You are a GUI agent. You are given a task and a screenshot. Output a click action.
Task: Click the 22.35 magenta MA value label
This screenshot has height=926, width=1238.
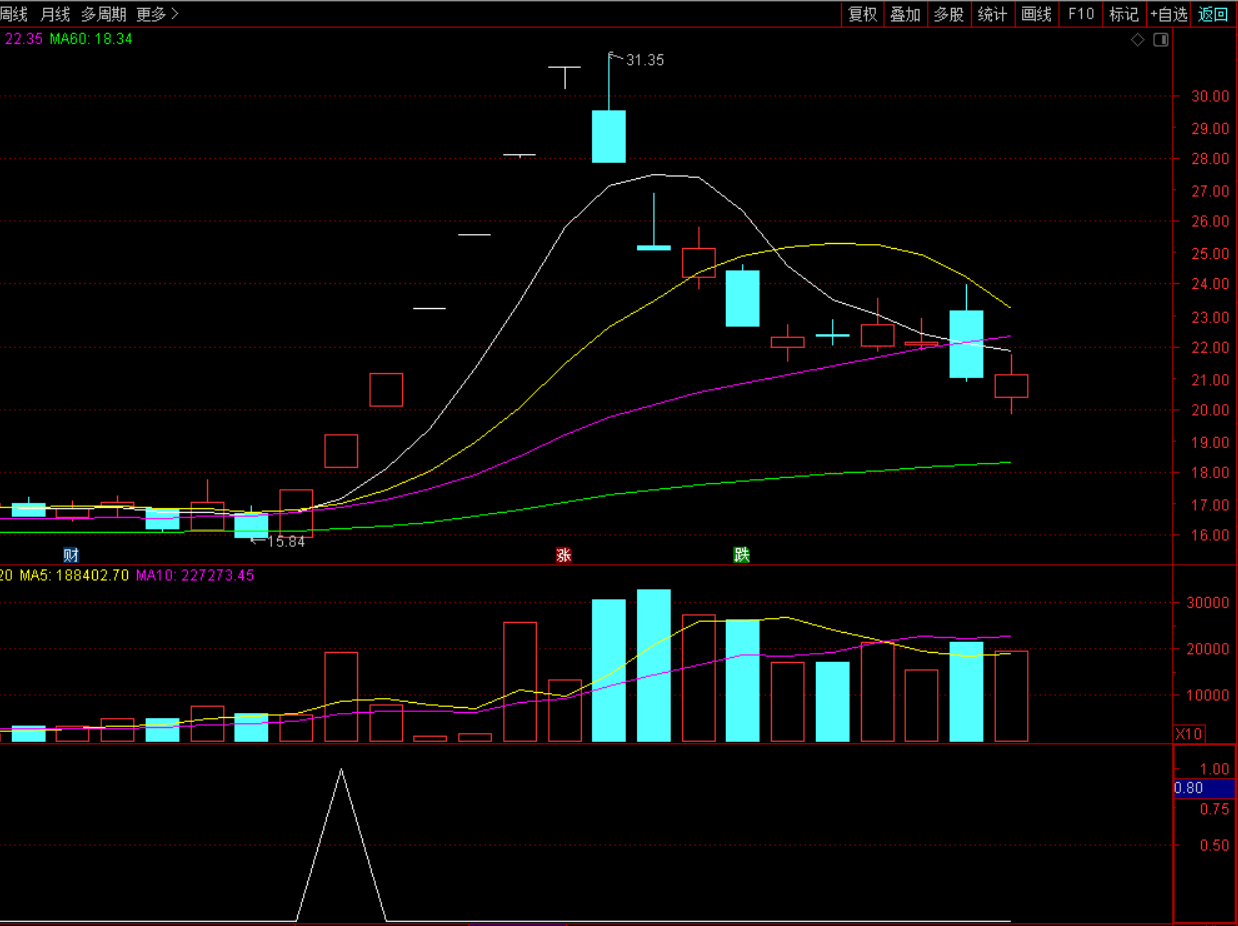23,39
